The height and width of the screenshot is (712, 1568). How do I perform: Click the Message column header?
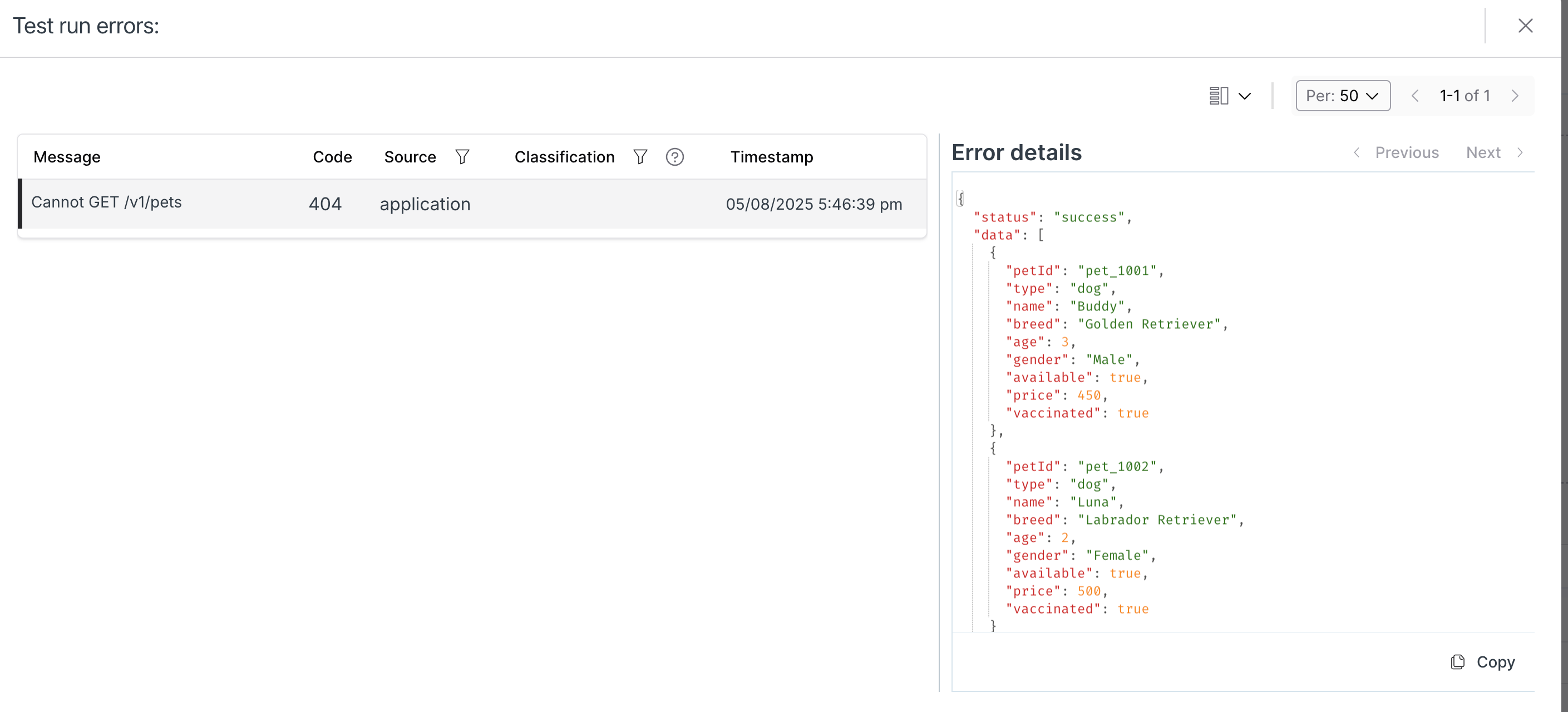point(67,157)
